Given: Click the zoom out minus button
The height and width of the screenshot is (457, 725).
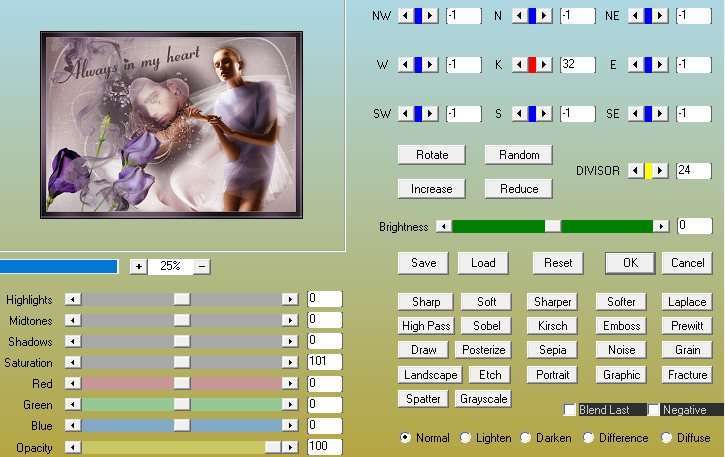Looking at the screenshot, I should [202, 266].
